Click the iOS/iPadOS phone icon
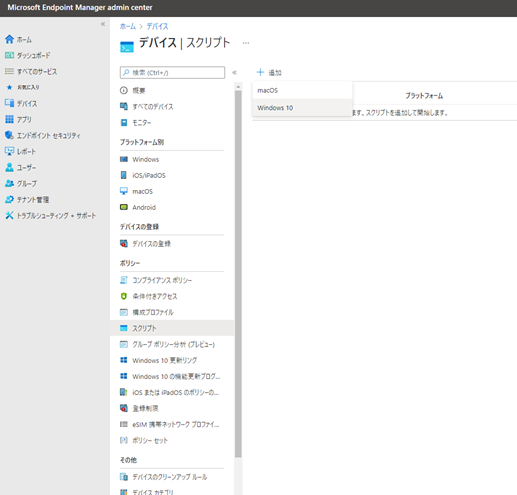Viewport: 517px width, 495px height. [x=124, y=175]
